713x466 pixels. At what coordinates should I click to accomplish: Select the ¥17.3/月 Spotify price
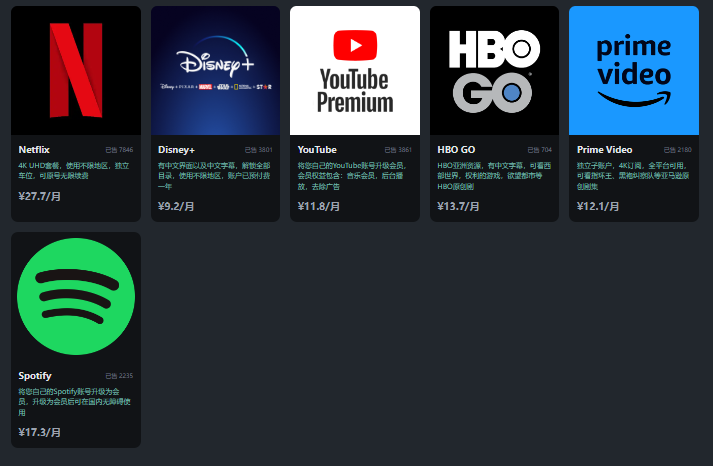(40, 432)
